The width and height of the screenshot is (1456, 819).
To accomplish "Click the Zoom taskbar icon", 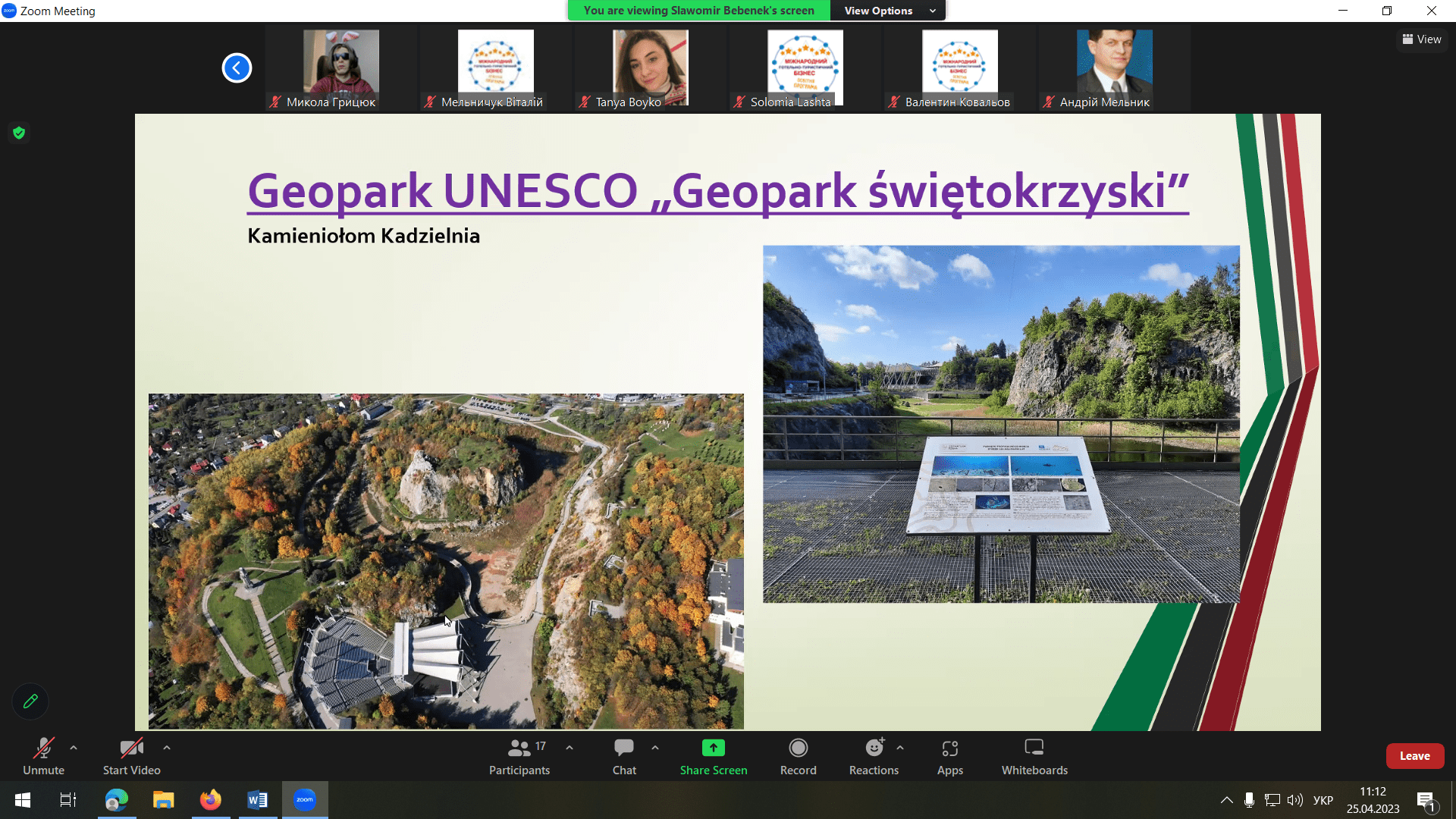I will pyautogui.click(x=305, y=800).
